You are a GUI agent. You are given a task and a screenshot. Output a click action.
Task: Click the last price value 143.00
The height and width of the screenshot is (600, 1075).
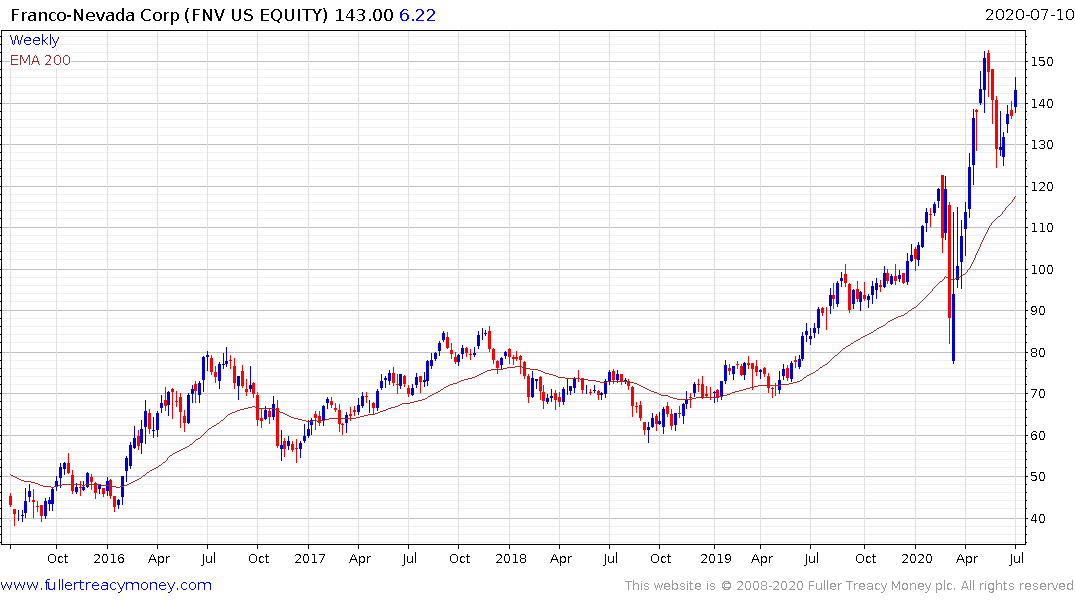[364, 15]
